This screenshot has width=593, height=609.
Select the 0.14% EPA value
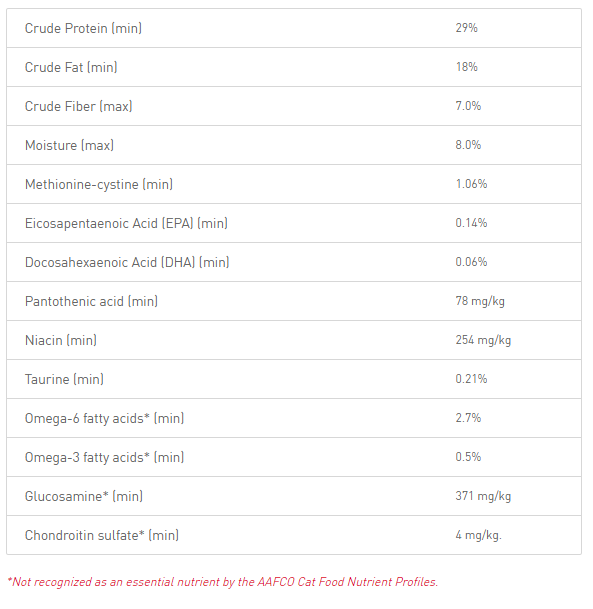coord(471,223)
